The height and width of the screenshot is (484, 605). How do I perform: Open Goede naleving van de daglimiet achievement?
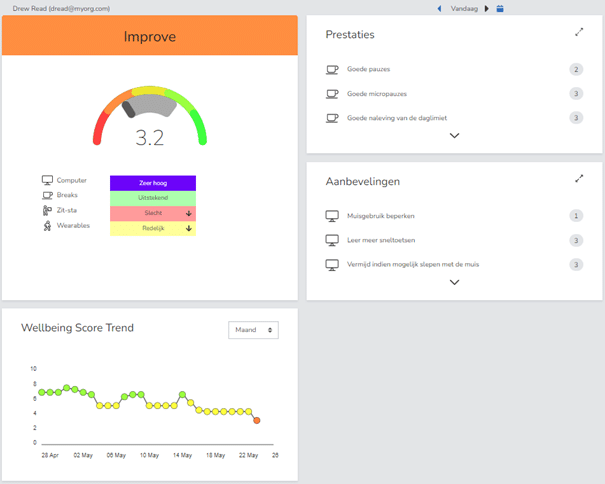click(x=454, y=118)
